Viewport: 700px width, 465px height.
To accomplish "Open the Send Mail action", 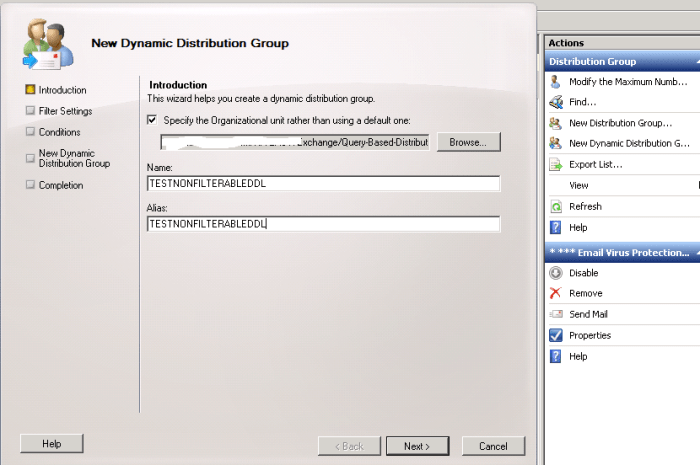I will 588,314.
